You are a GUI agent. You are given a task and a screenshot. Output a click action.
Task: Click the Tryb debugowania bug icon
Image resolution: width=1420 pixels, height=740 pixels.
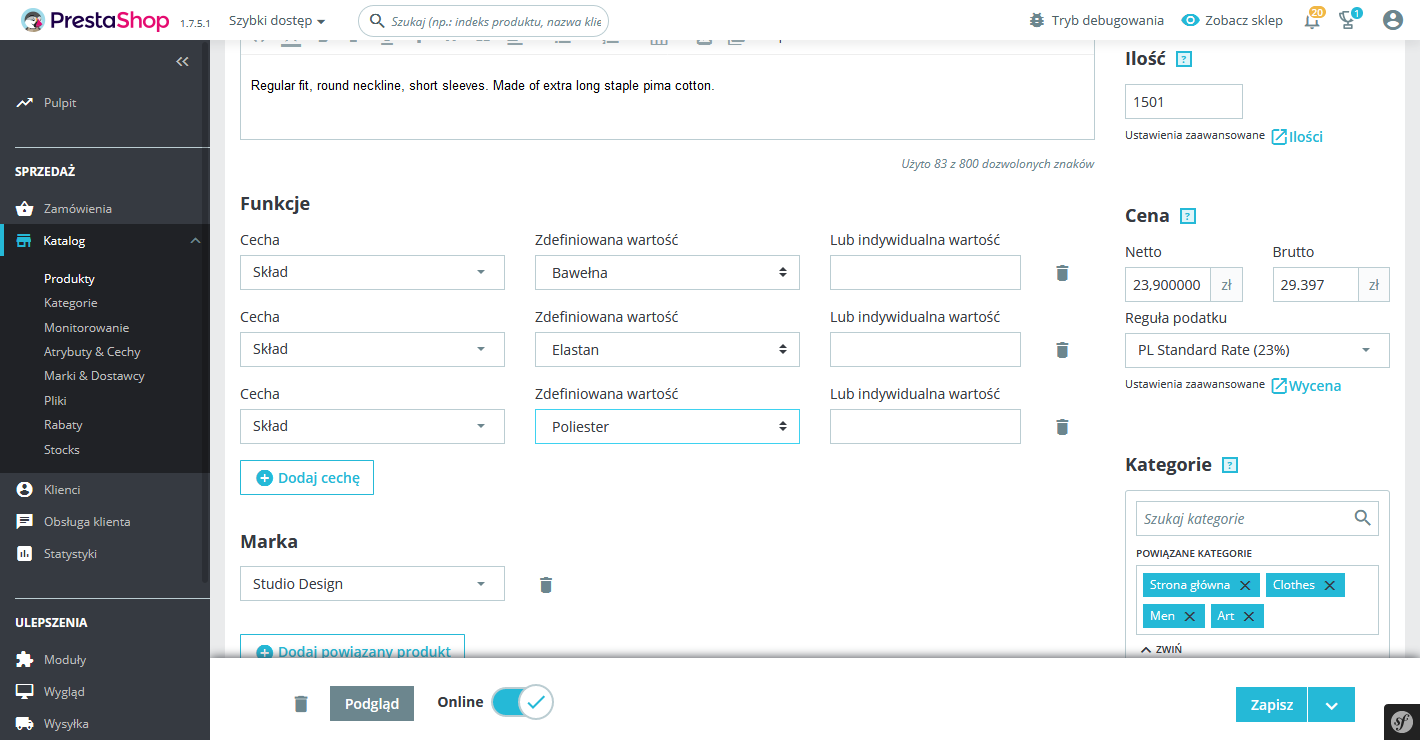click(1038, 19)
